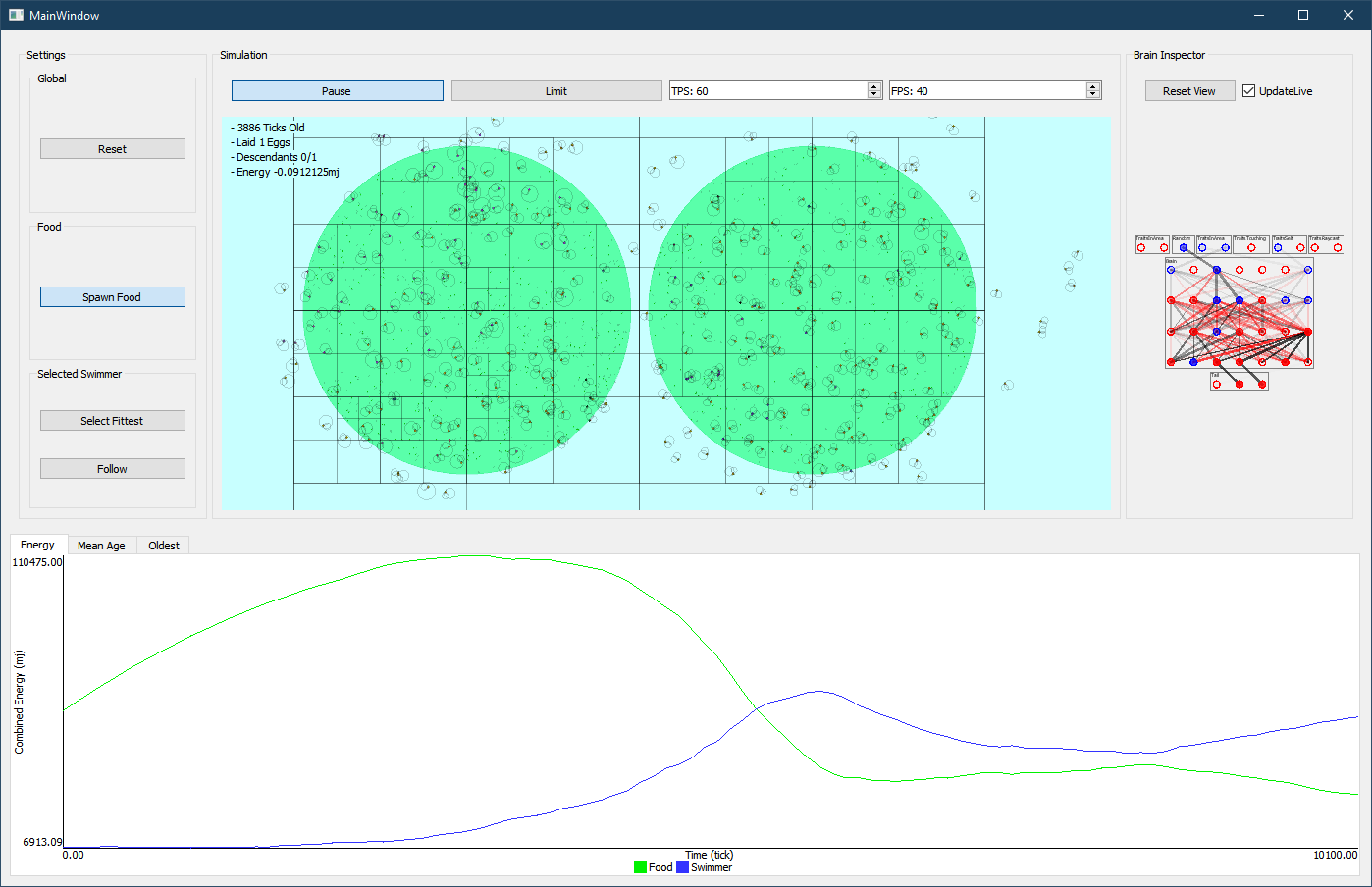Click the Select Fittest button
Viewport: 1372px width, 887px height.
112,421
